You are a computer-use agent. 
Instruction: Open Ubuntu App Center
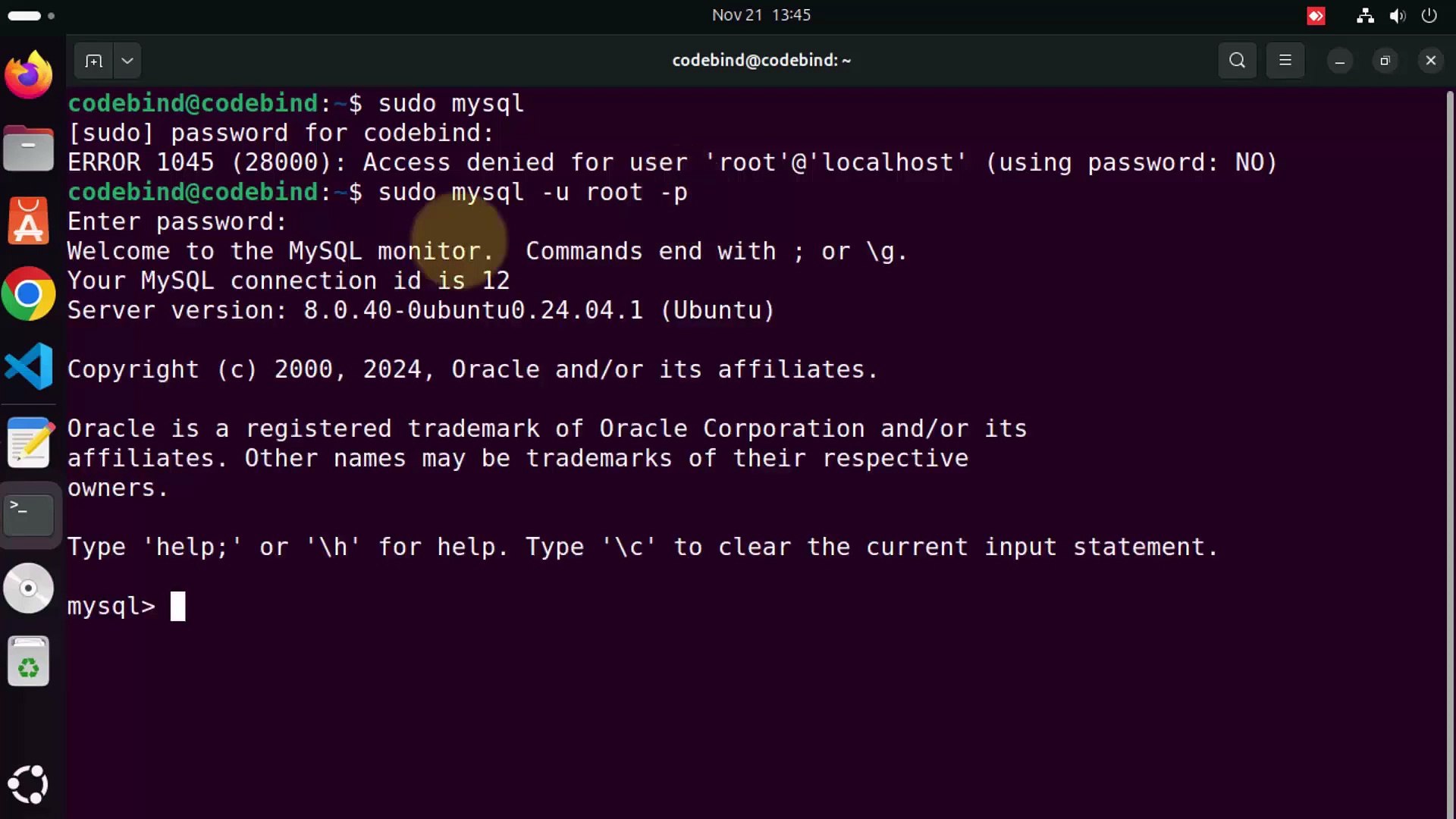pos(29,221)
